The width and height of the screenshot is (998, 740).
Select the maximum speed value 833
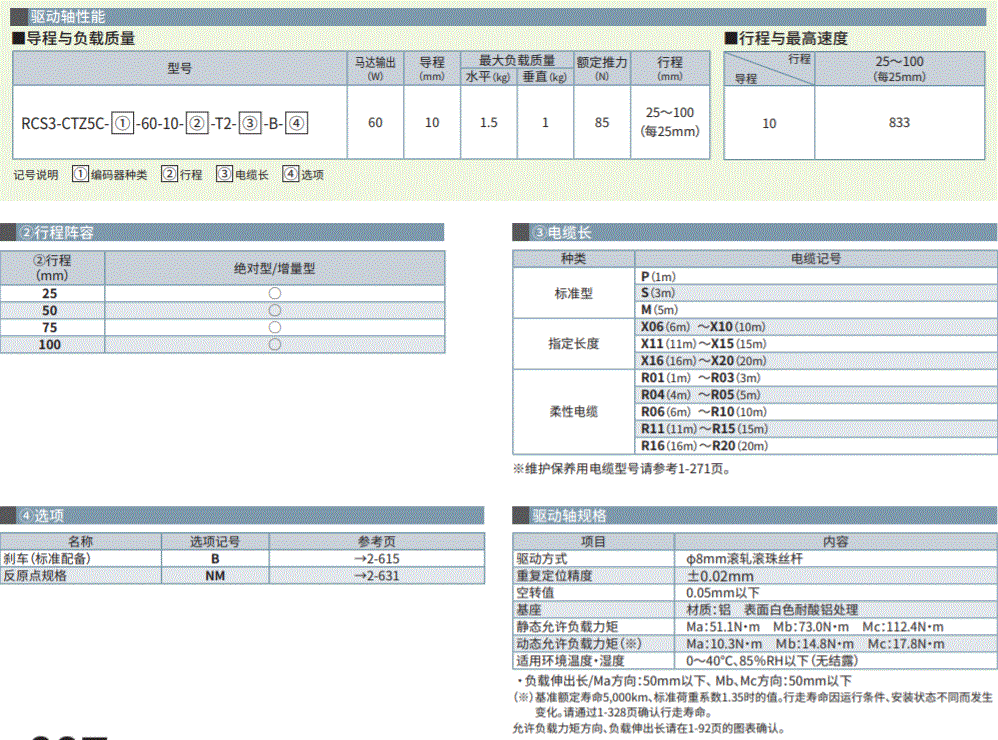coord(899,123)
